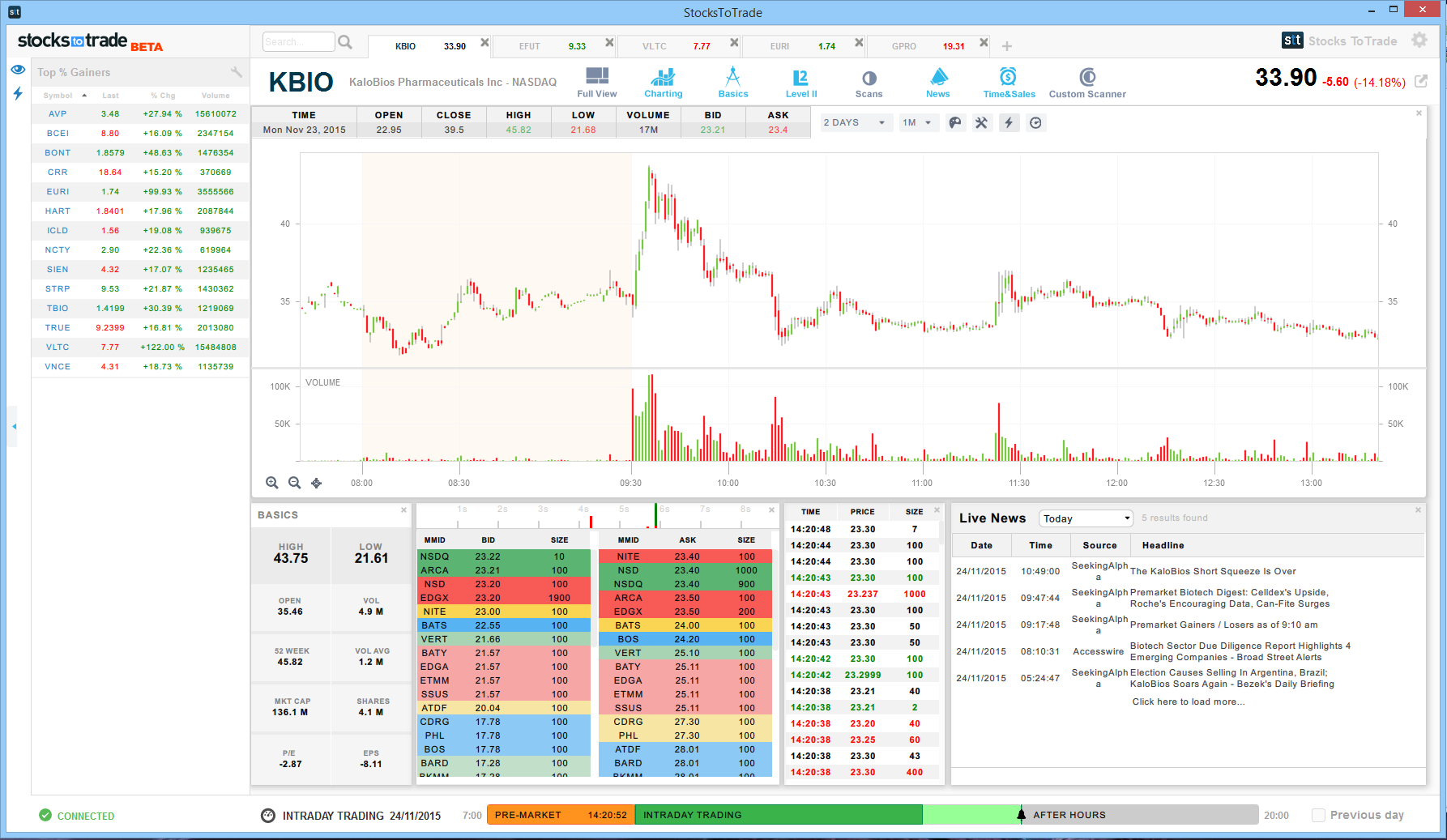Collapse the left sidebar arrow
1447x840 pixels.
(14, 426)
